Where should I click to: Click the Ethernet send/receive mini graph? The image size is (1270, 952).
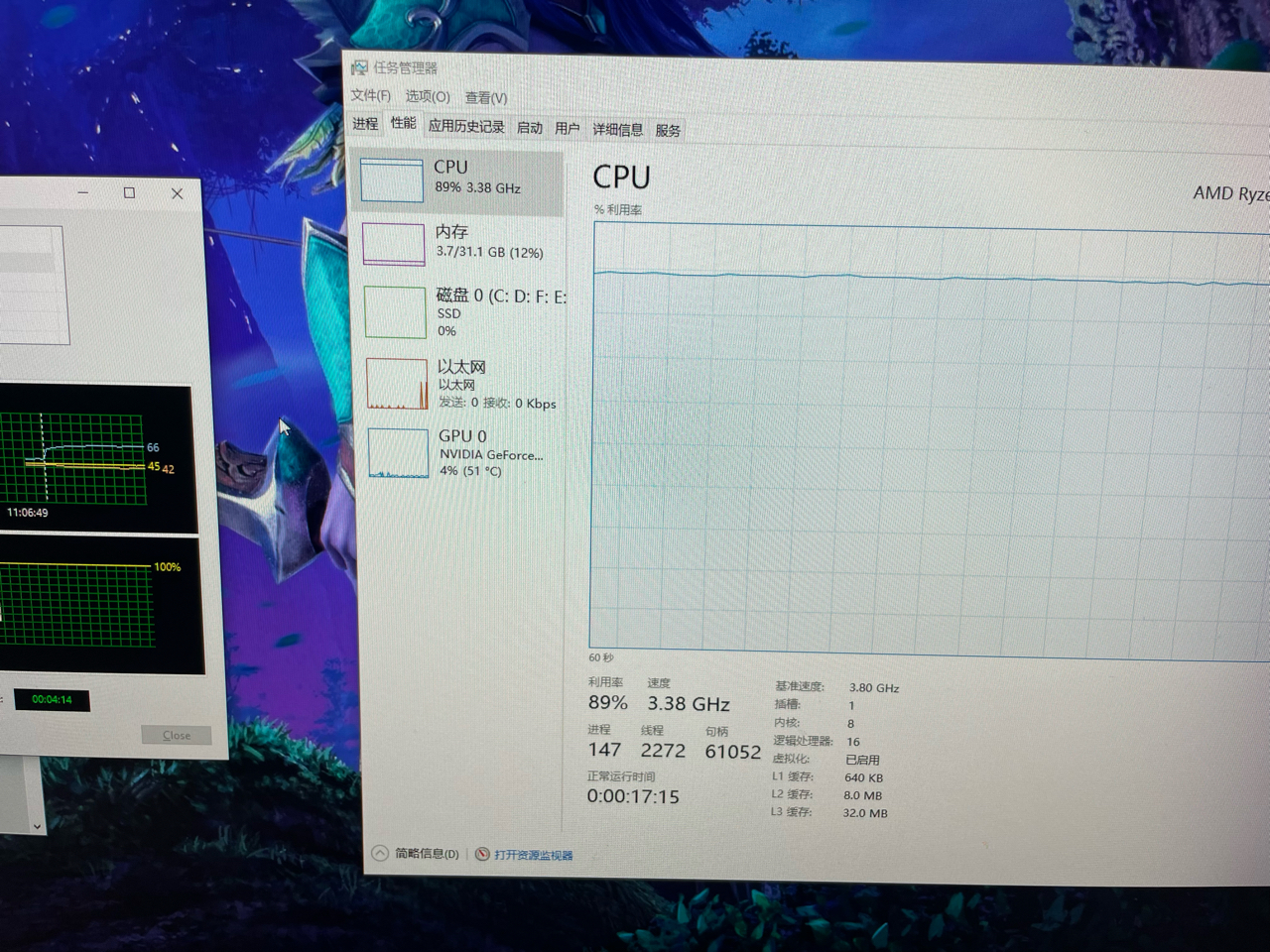coord(396,383)
